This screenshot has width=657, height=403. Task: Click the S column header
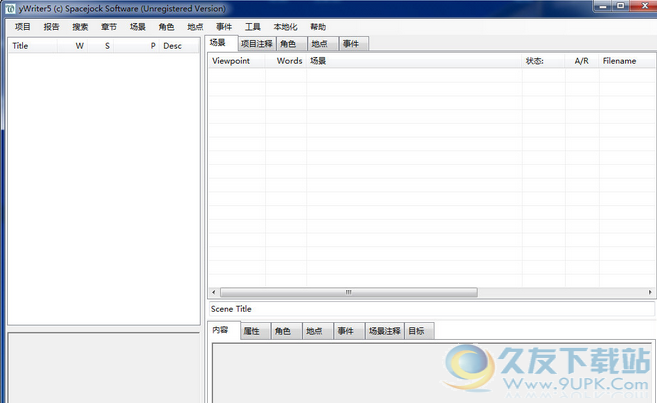101,46
